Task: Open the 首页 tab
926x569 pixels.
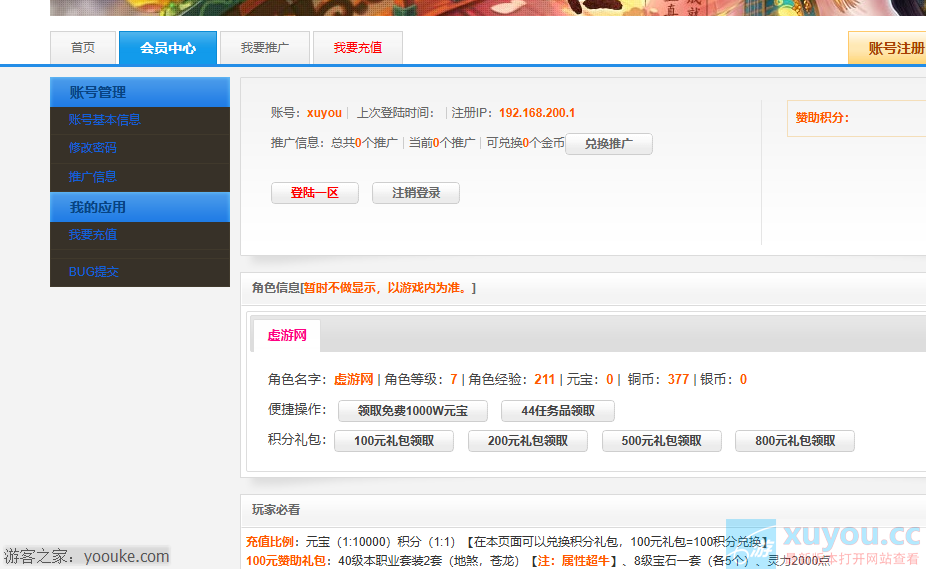Action: [83, 48]
